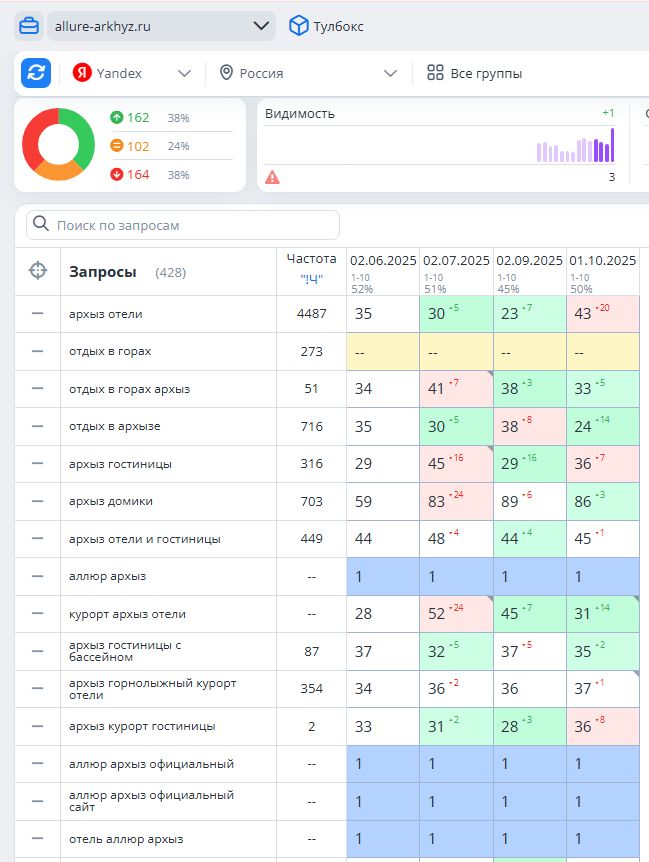Open Все группы groups selector
This screenshot has height=862, width=649.
click(x=474, y=73)
